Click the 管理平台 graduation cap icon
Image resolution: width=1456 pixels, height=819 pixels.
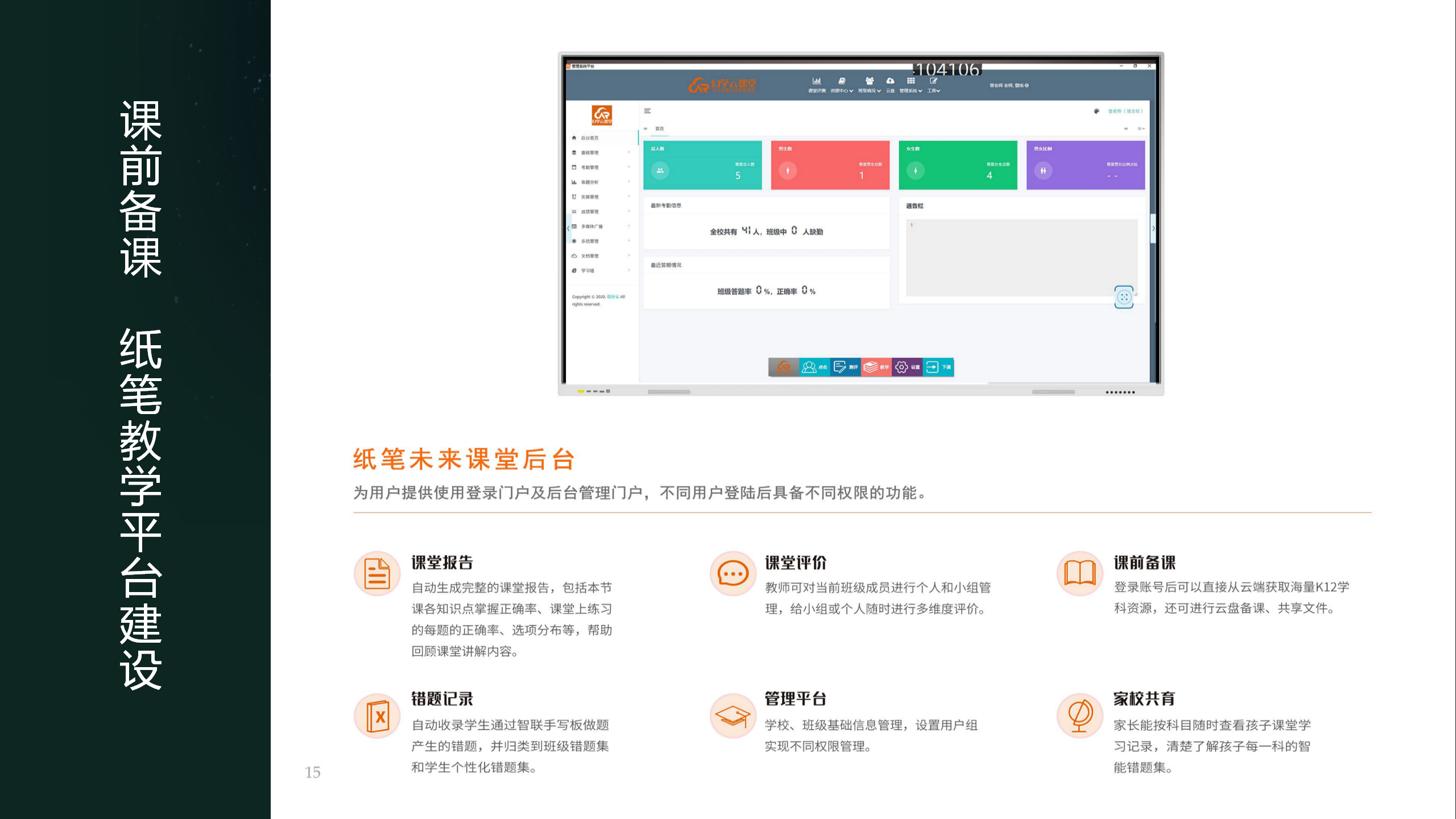tap(733, 715)
